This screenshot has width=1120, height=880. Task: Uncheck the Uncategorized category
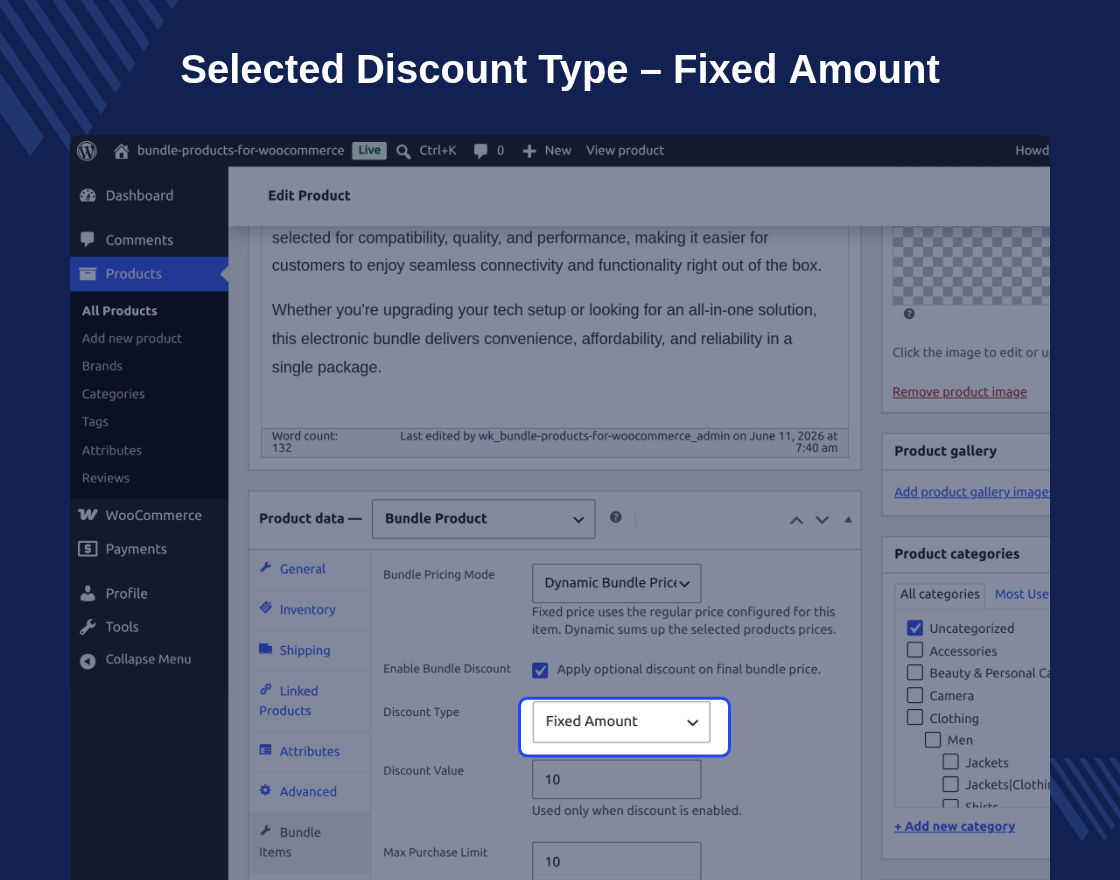(915, 628)
